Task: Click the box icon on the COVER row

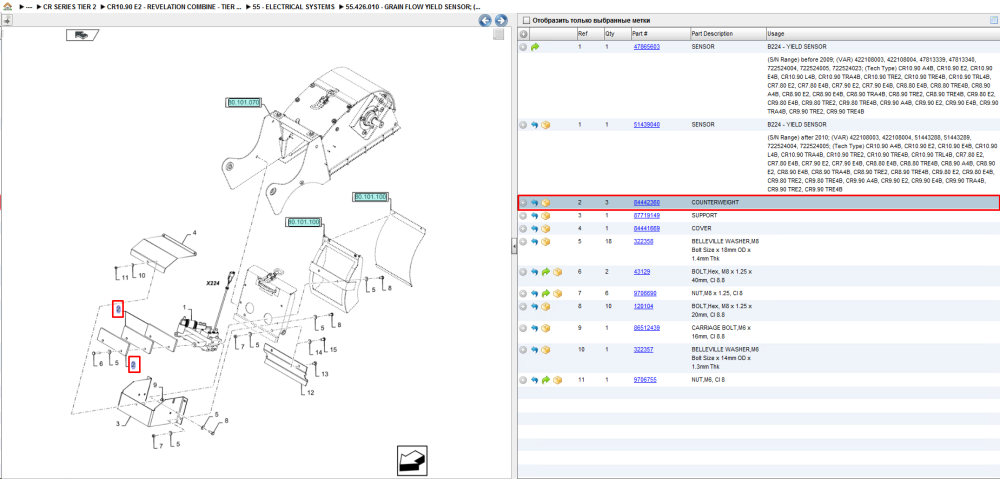Action: click(546, 228)
